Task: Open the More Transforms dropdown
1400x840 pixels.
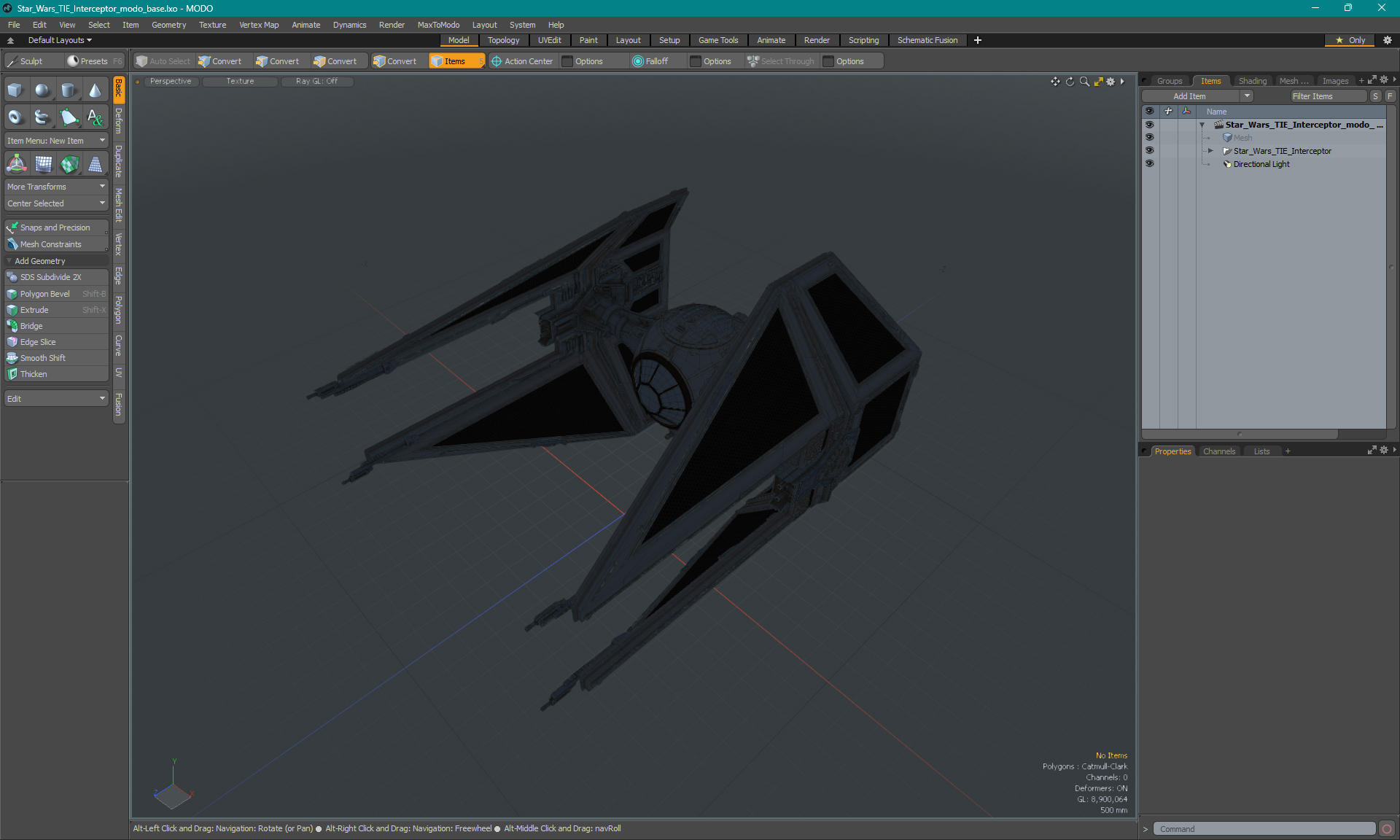Action: (57, 187)
